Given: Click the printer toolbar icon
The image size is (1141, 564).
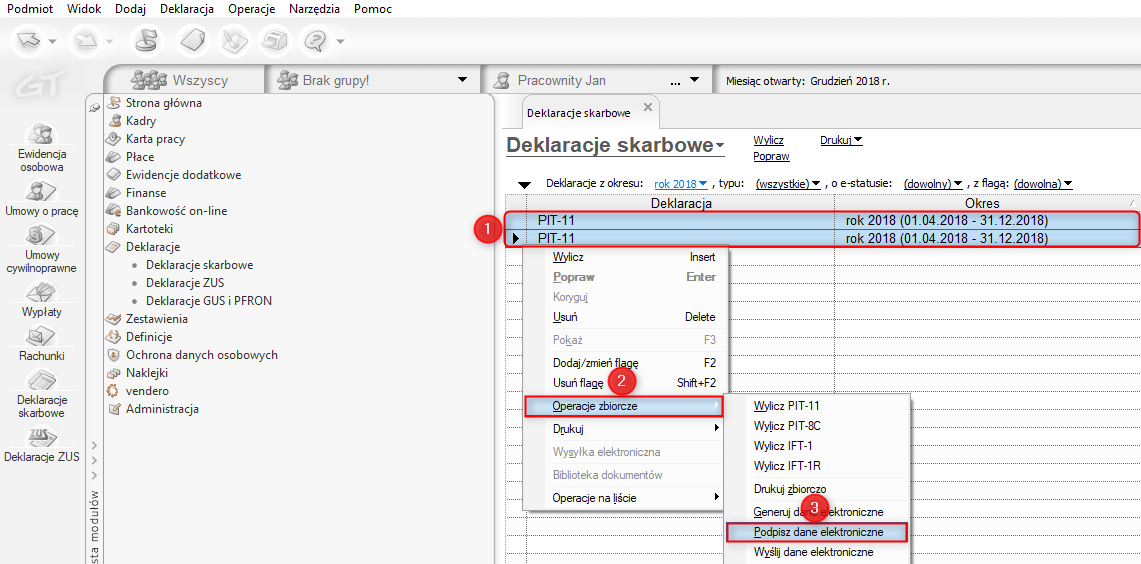Looking at the screenshot, I should click(274, 41).
